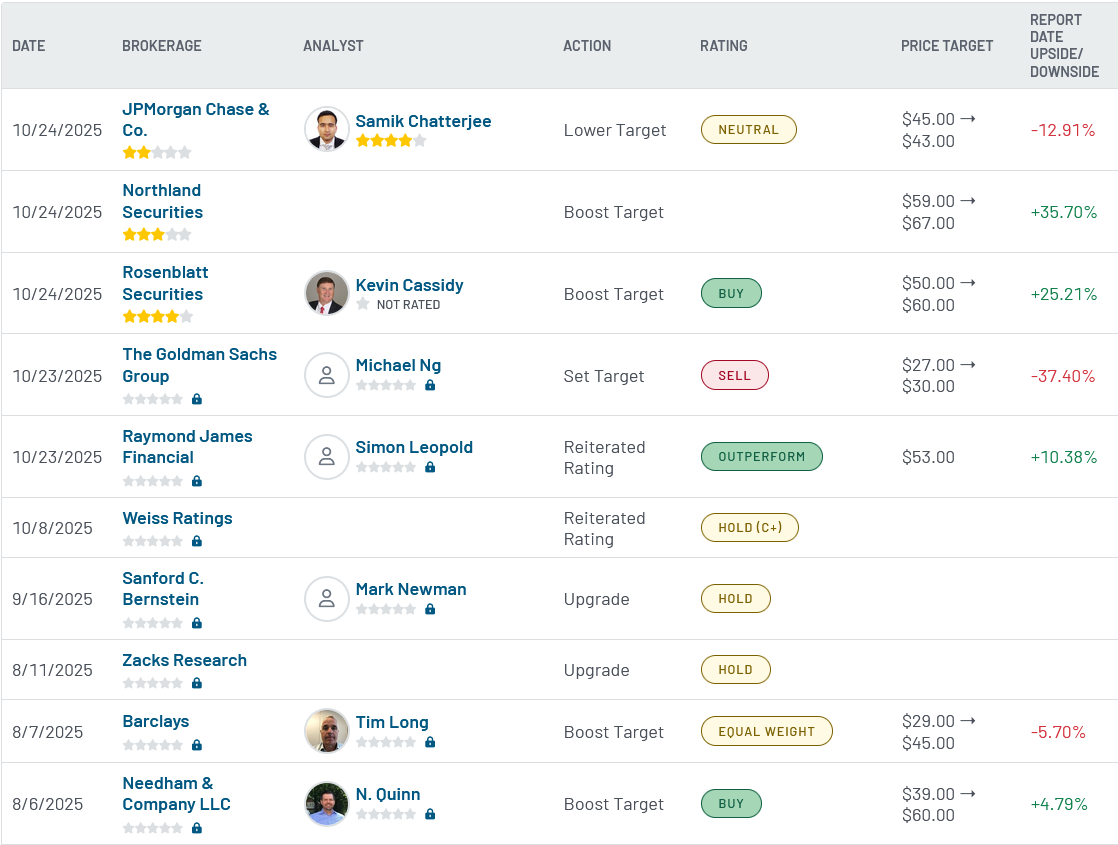Open Michael Ng analyst profile link
The height and width of the screenshot is (845, 1118).
pyautogui.click(x=398, y=365)
